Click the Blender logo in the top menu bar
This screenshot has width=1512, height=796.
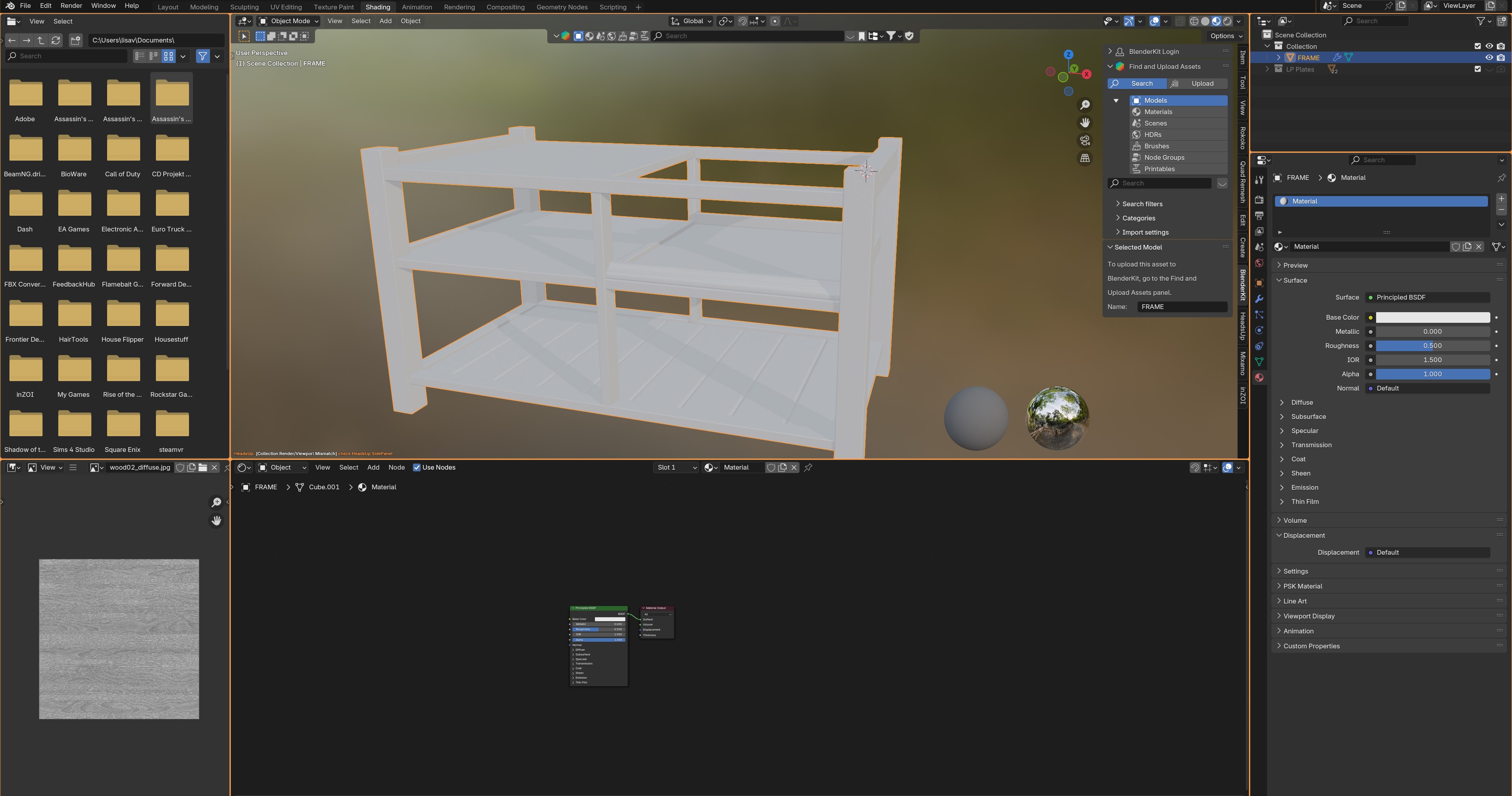coord(10,6)
